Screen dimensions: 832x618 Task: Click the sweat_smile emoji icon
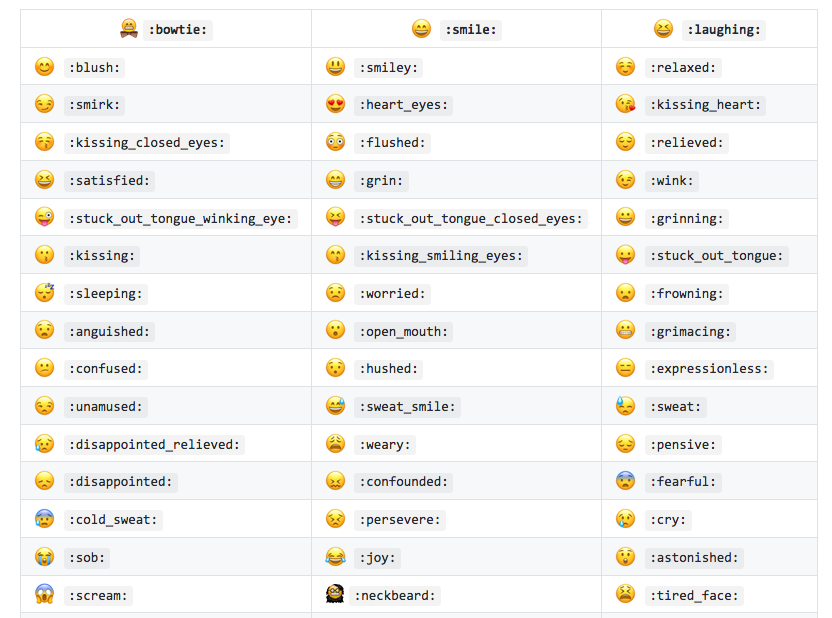(x=335, y=406)
